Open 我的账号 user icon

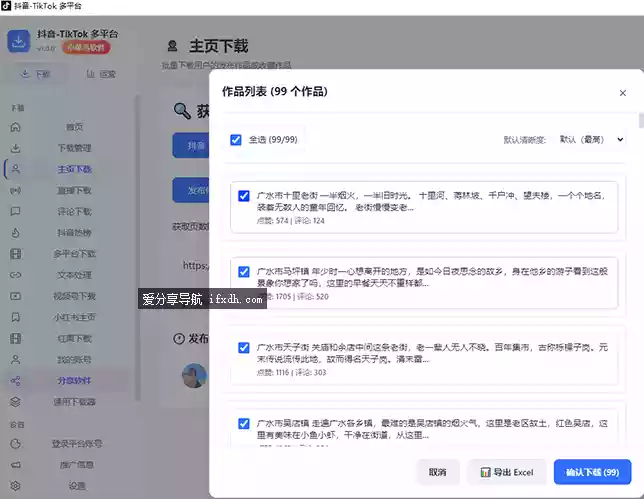(x=16, y=360)
